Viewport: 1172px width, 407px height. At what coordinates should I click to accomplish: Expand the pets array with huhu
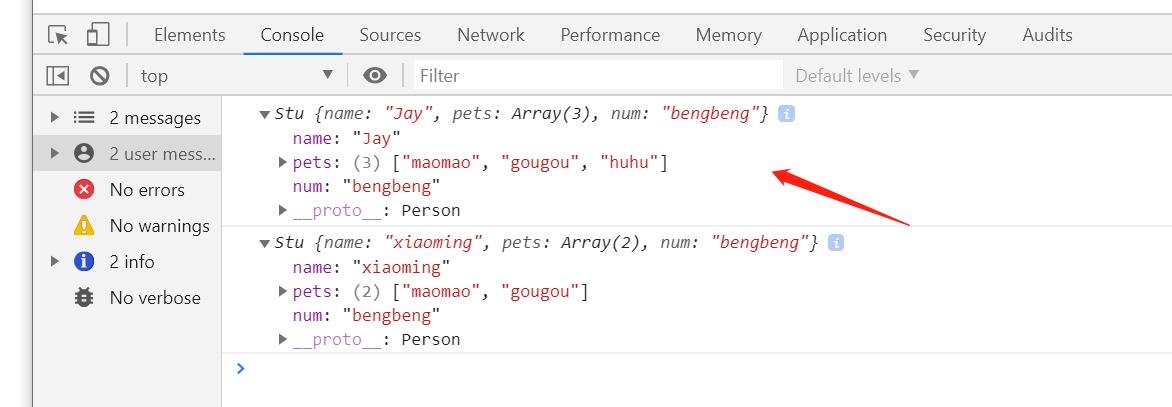pos(284,162)
